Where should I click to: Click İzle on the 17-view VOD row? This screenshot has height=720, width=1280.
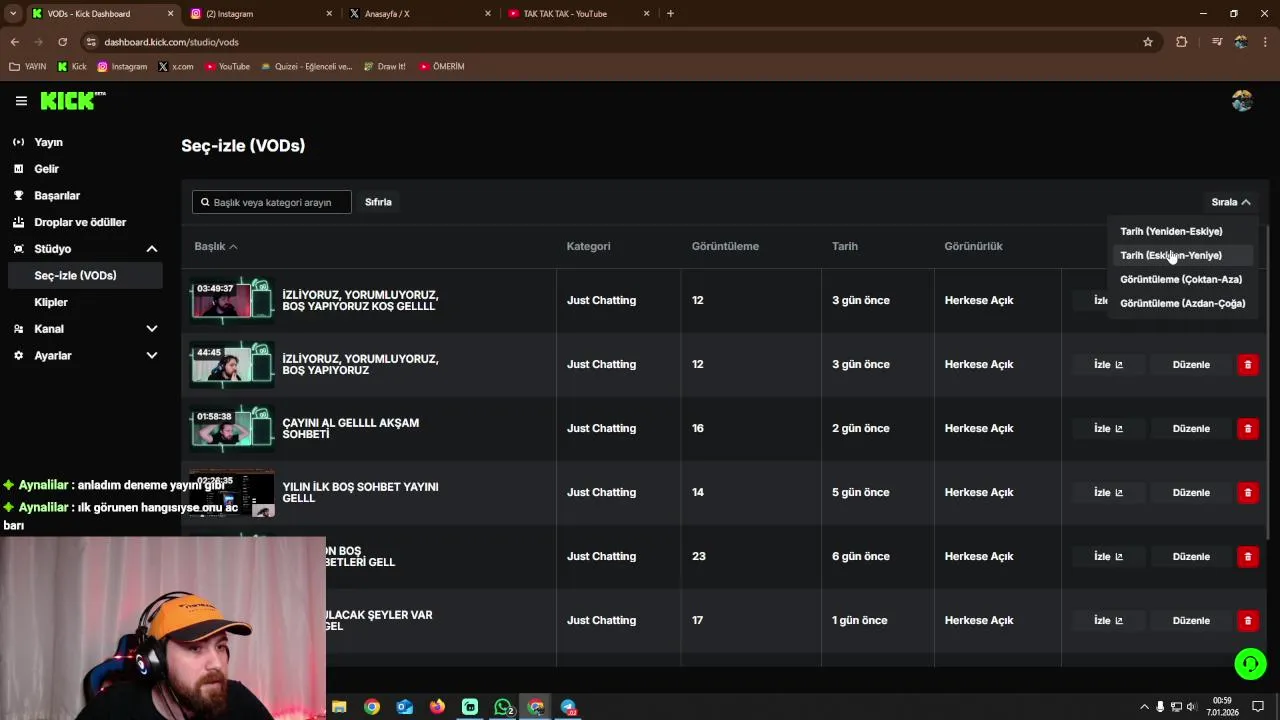[1108, 620]
